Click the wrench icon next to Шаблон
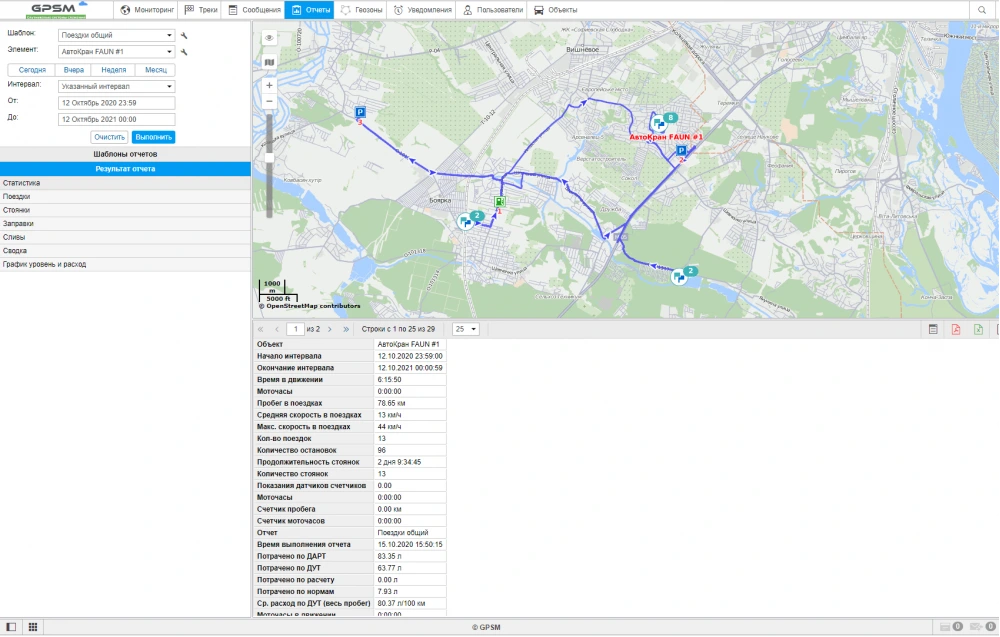Screen dimensions: 1000x637 [x=184, y=36]
